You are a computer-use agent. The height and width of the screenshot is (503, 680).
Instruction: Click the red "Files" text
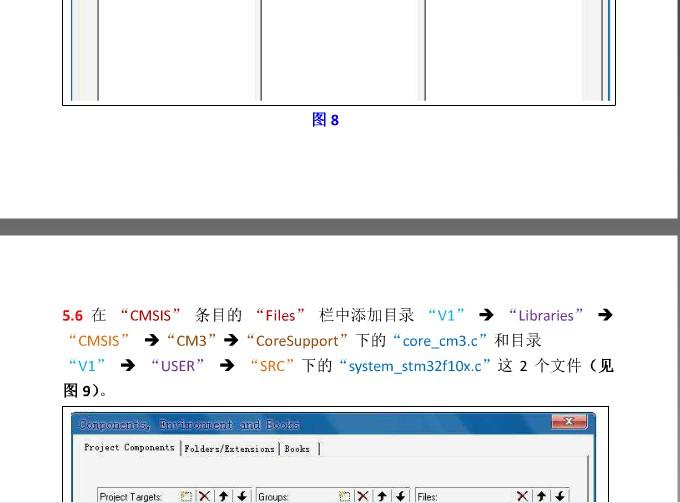coord(280,315)
